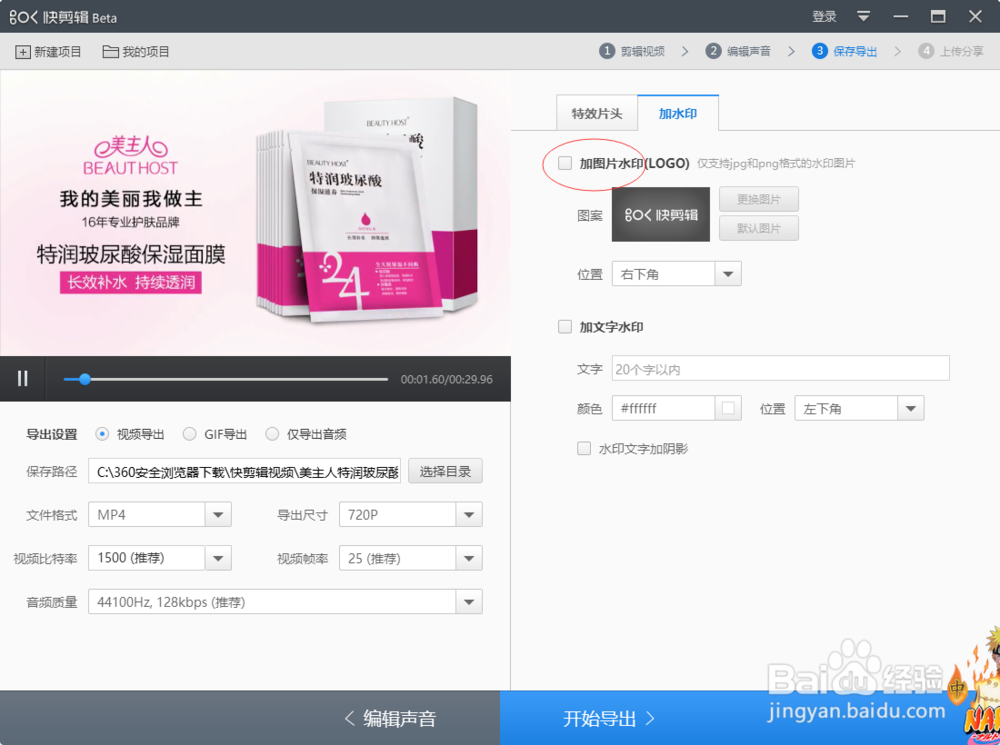The height and width of the screenshot is (745, 1000).
Task: Click the 快剪辑 watermark logo thumbnail
Action: [661, 214]
